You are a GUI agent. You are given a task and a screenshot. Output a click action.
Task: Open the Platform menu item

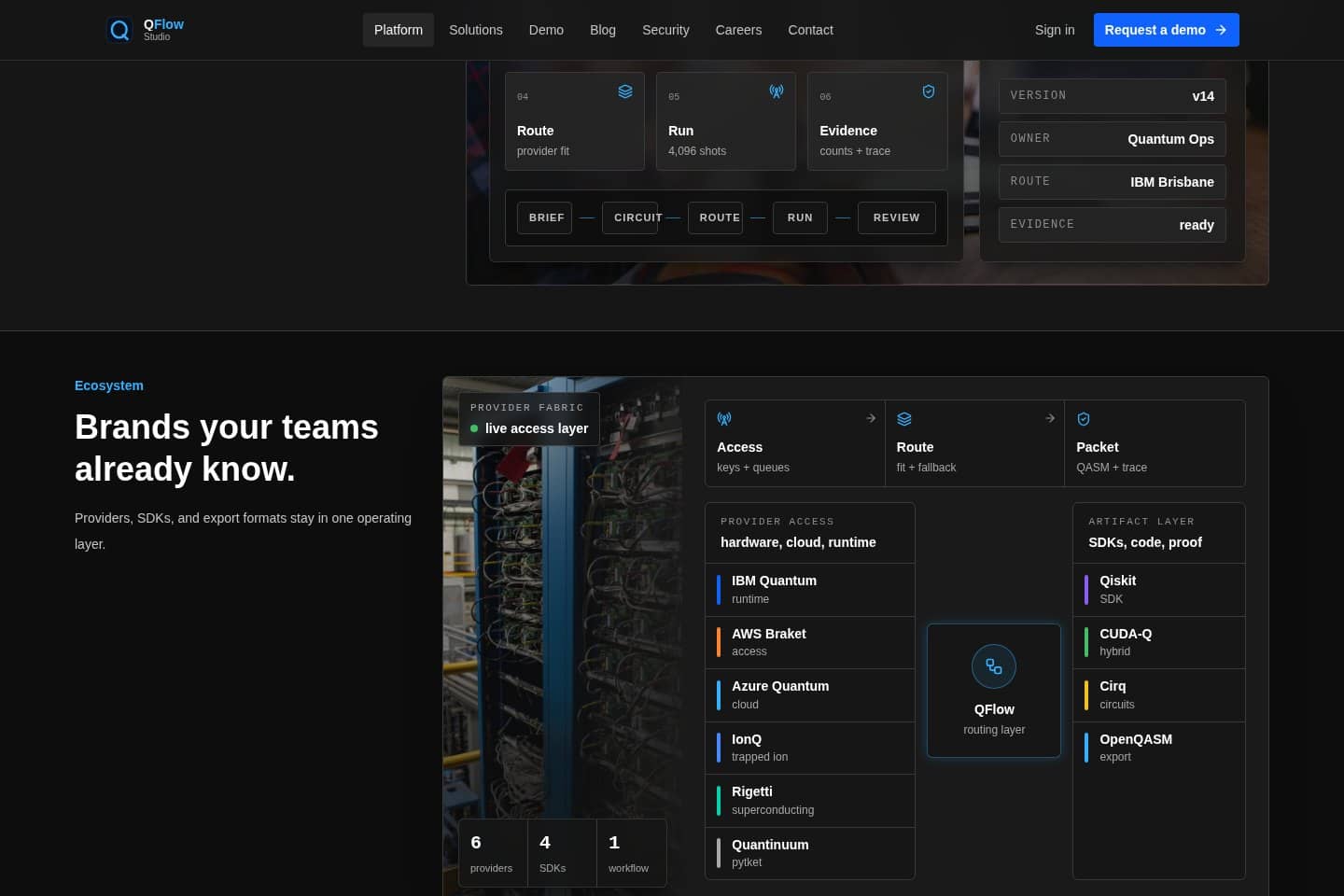point(399,30)
